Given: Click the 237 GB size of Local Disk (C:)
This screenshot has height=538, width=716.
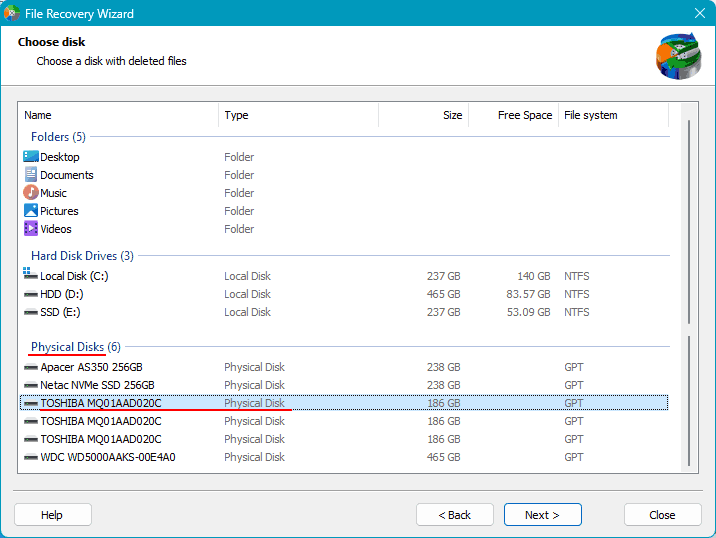Looking at the screenshot, I should (443, 276).
